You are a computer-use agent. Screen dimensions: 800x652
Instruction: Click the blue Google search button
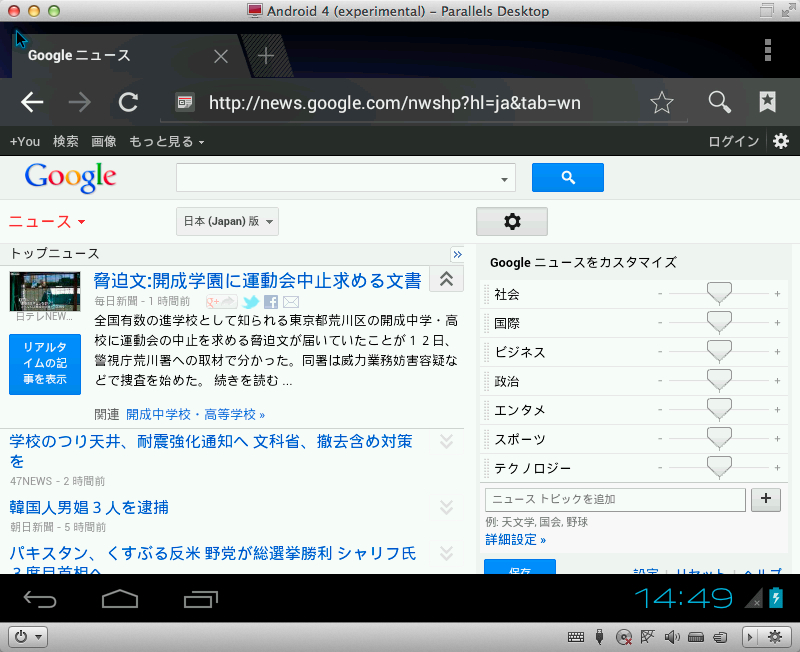tap(567, 178)
